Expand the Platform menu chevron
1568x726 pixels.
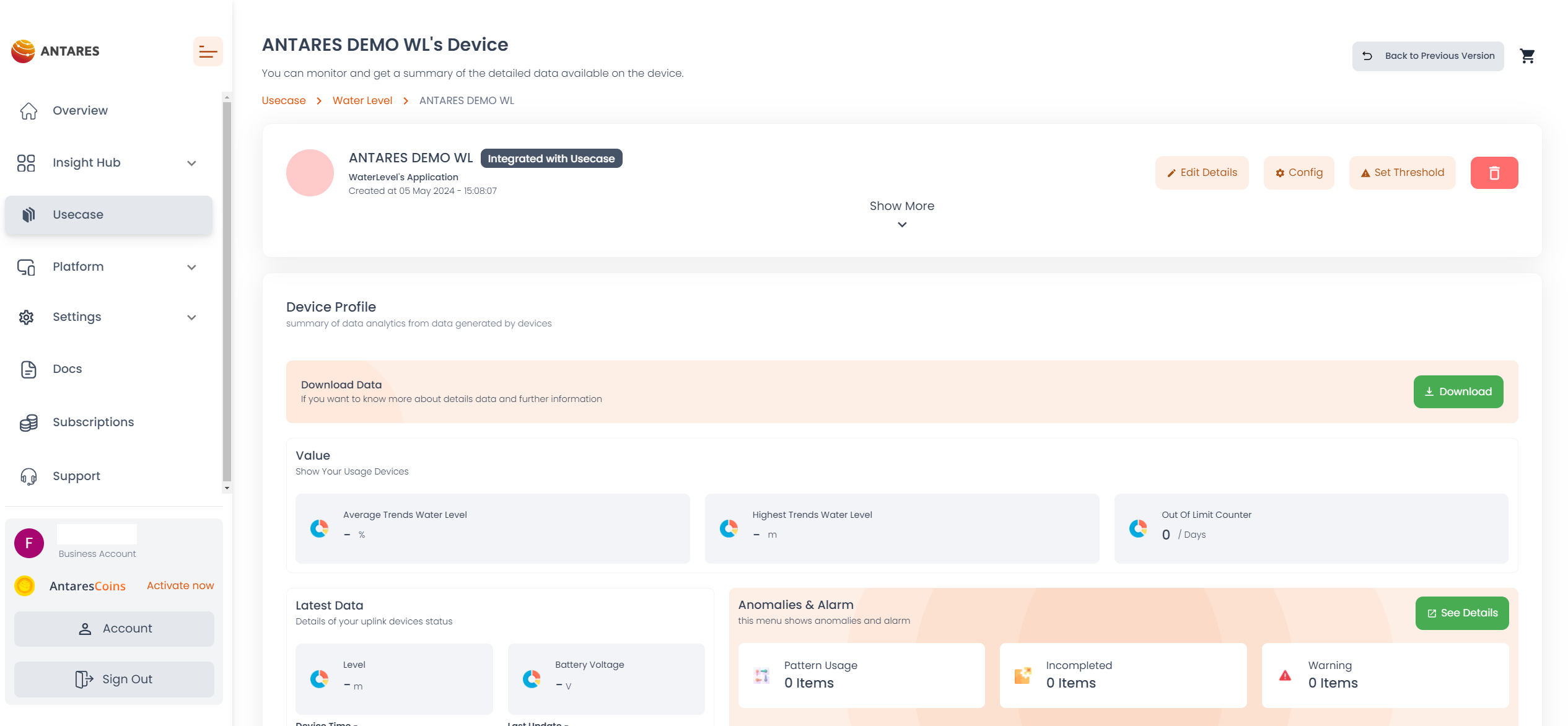191,267
